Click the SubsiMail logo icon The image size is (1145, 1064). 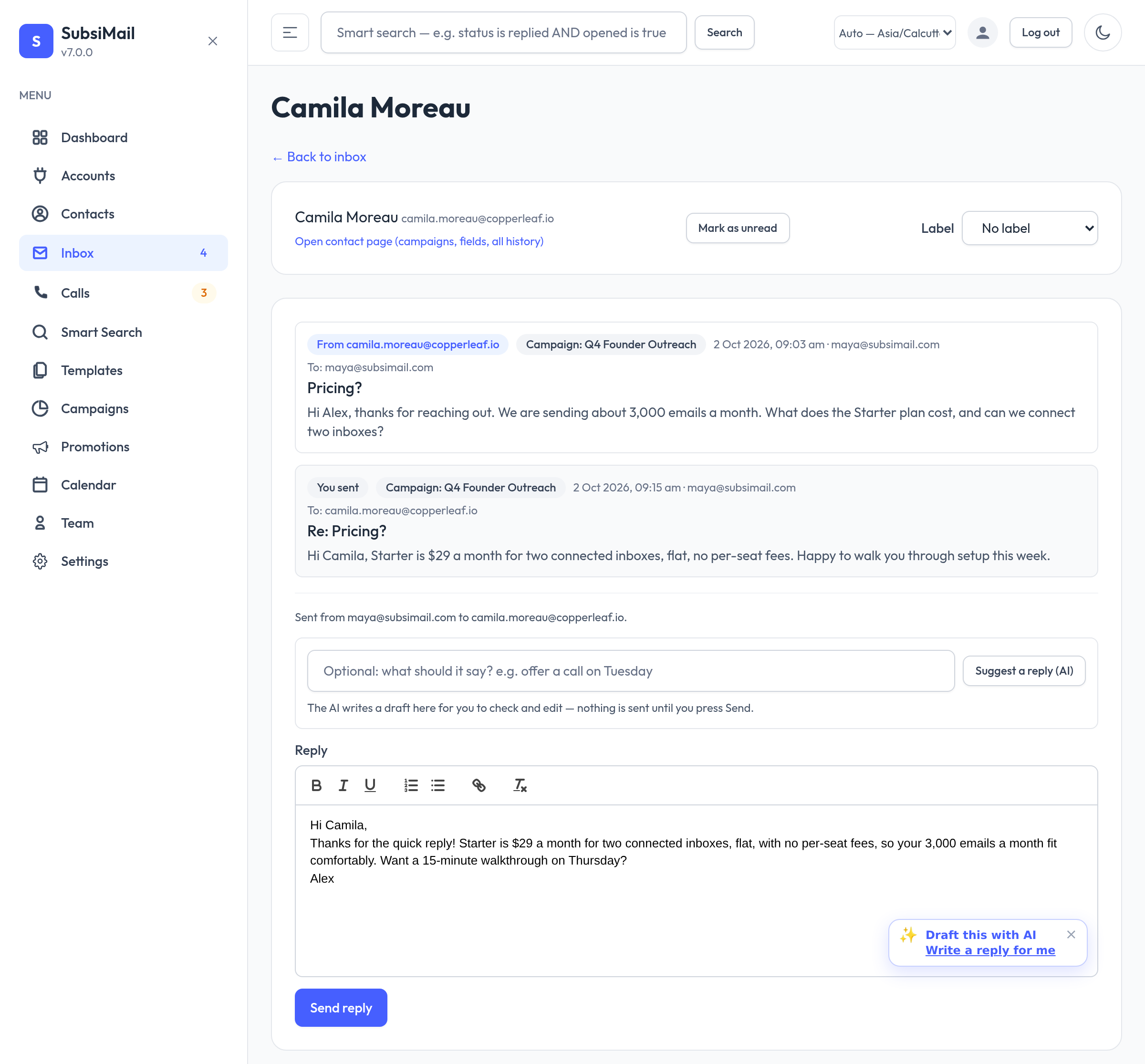[36, 41]
